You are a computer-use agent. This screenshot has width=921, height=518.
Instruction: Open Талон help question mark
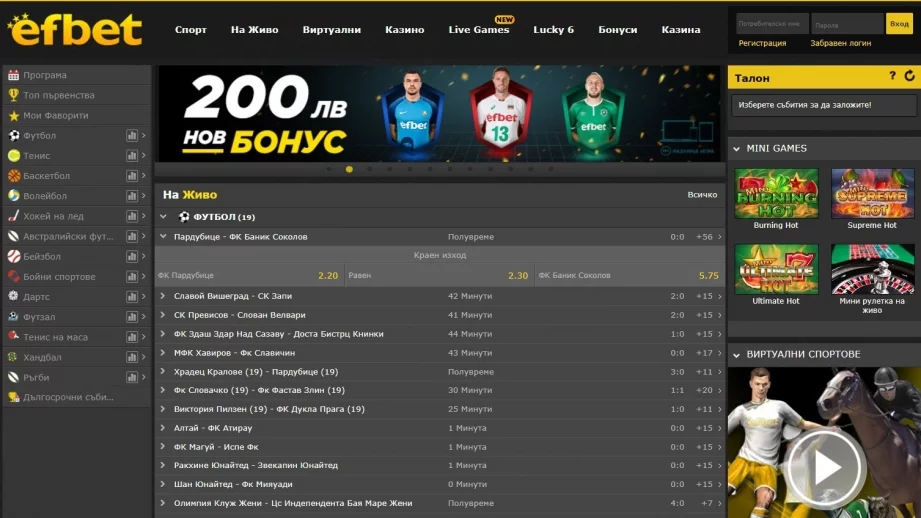[x=892, y=76]
